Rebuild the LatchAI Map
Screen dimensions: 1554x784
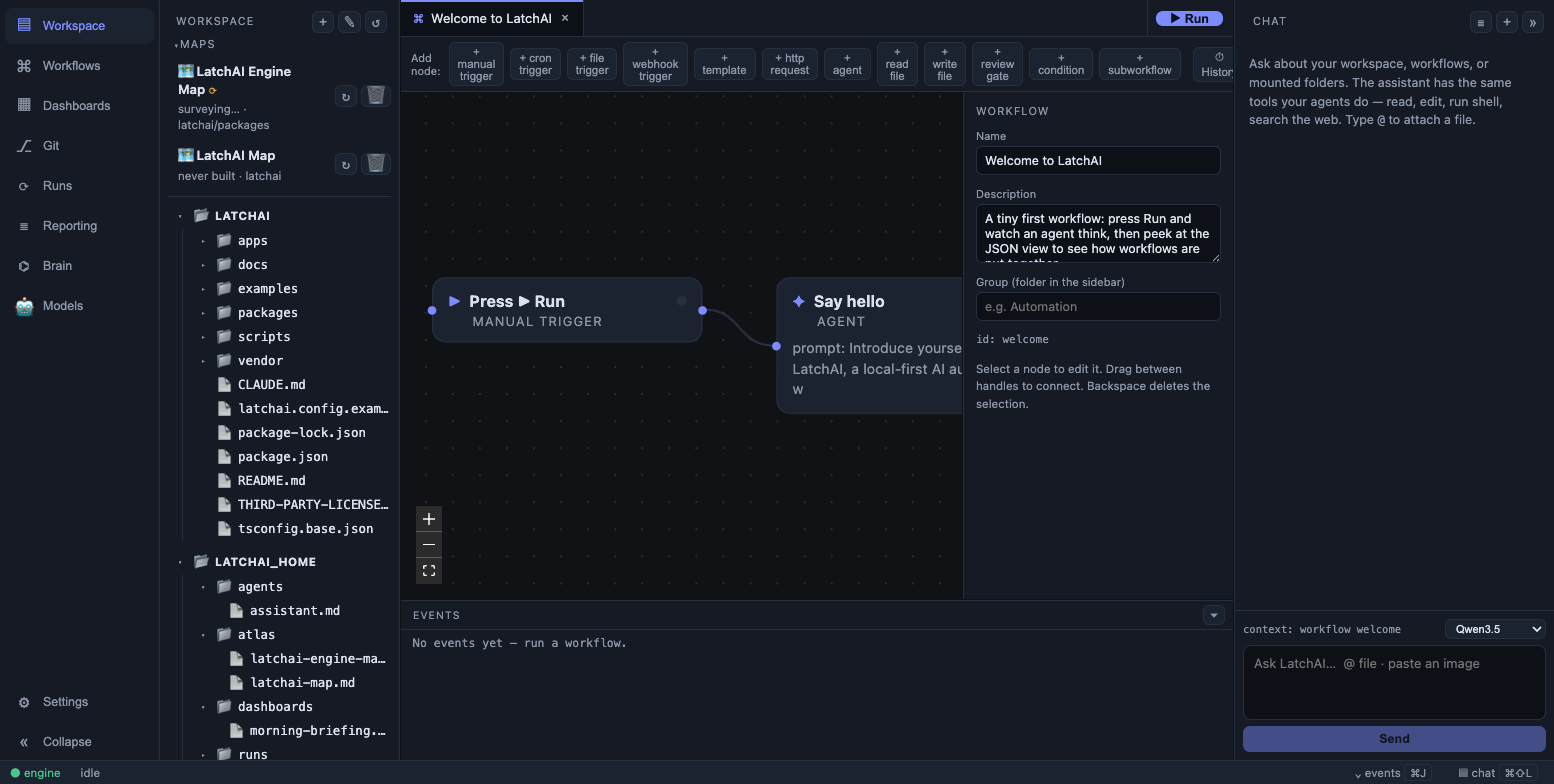346,165
